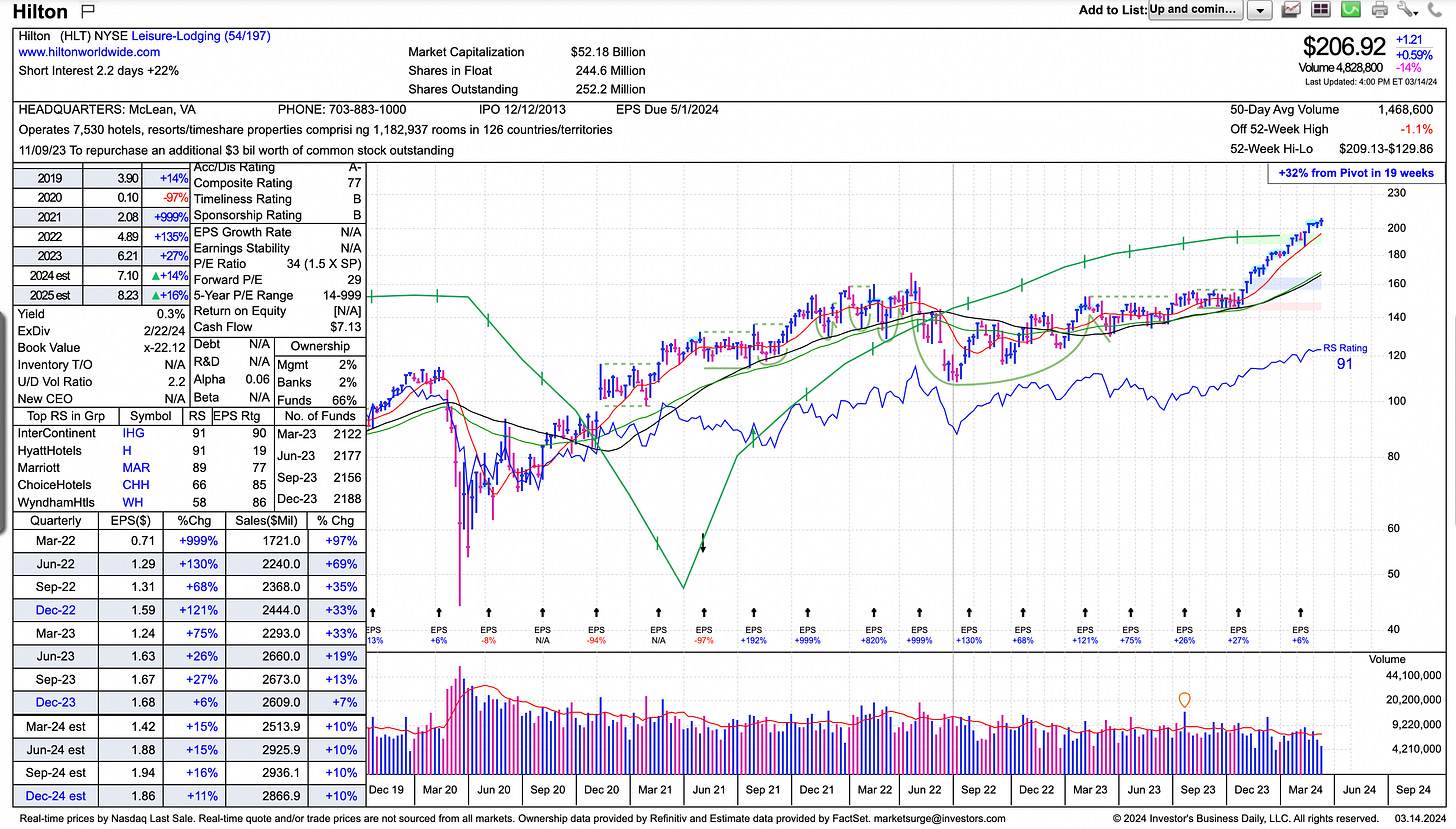Image resolution: width=1456 pixels, height=829 pixels.
Task: Click the EPS -94% marker on chart
Action: [596, 634]
